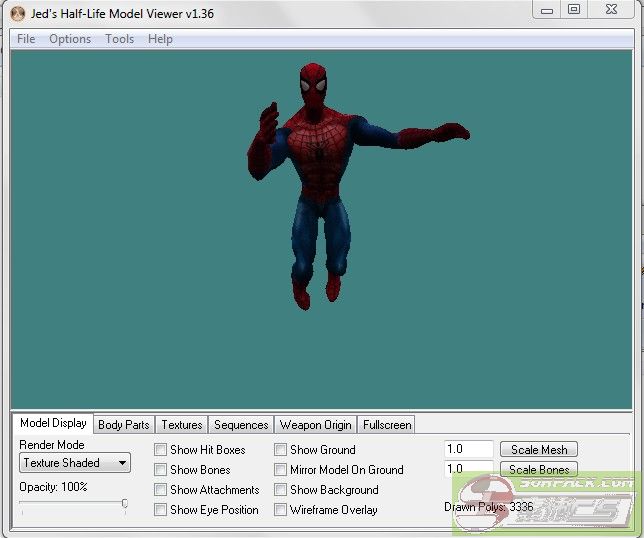This screenshot has width=644, height=538.
Task: Open the File menu
Action: 26,39
